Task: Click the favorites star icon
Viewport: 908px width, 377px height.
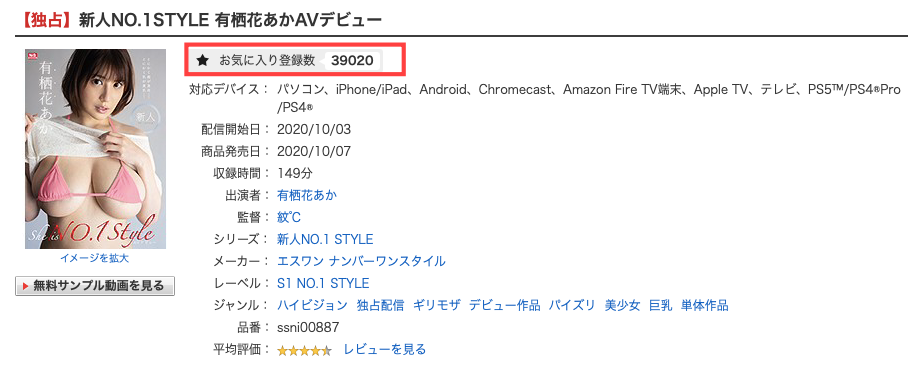Action: [x=202, y=60]
